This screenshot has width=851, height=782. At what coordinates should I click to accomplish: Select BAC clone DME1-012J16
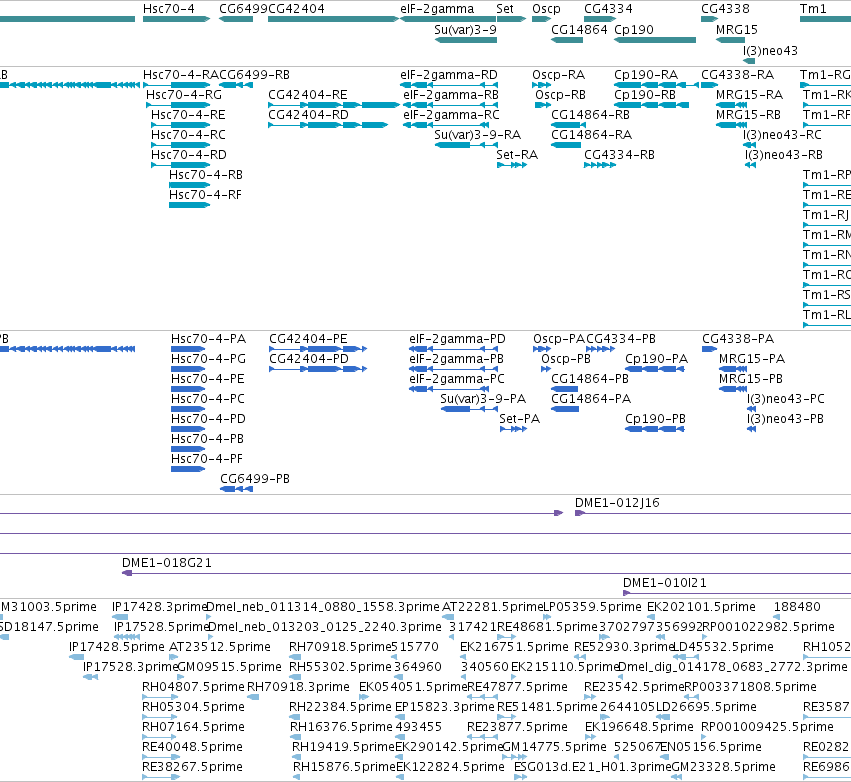coord(713,513)
